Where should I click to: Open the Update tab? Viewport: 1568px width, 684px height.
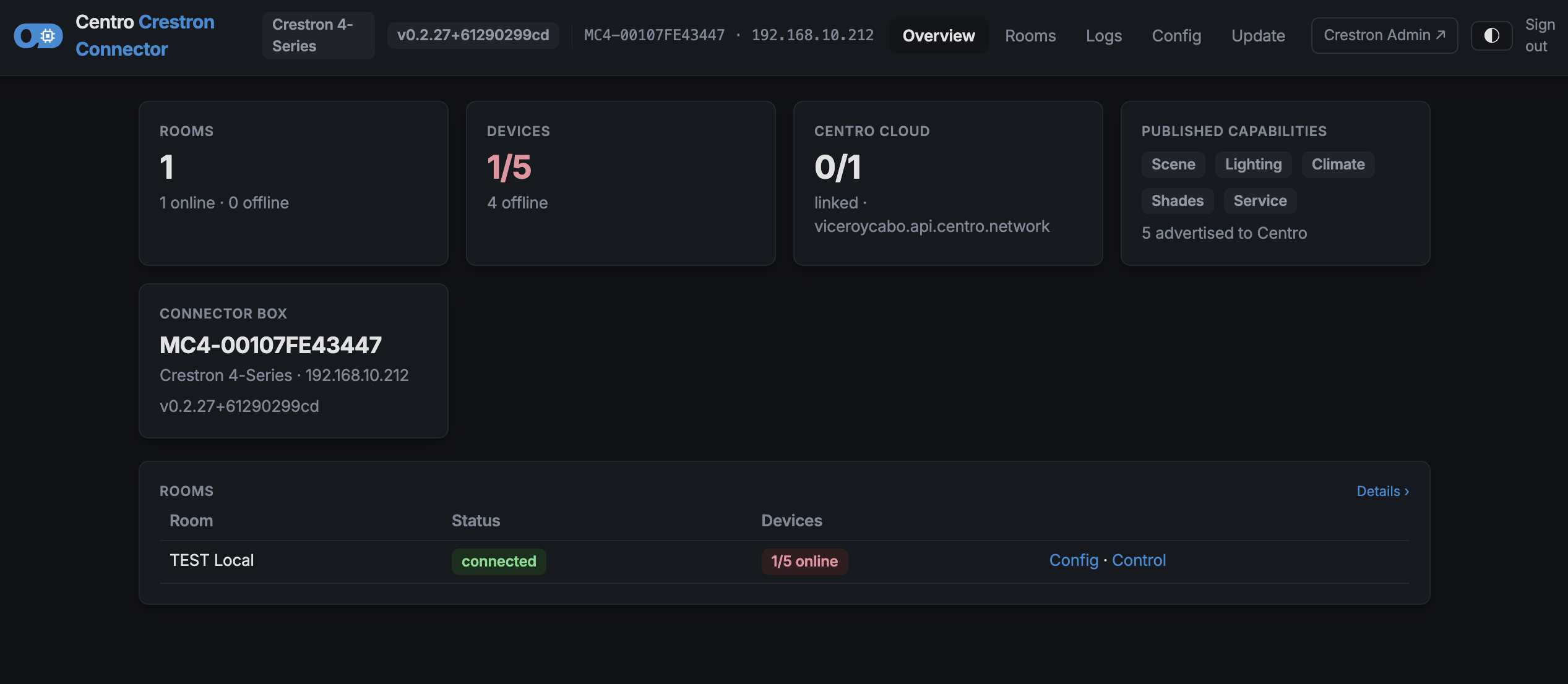pyautogui.click(x=1258, y=36)
